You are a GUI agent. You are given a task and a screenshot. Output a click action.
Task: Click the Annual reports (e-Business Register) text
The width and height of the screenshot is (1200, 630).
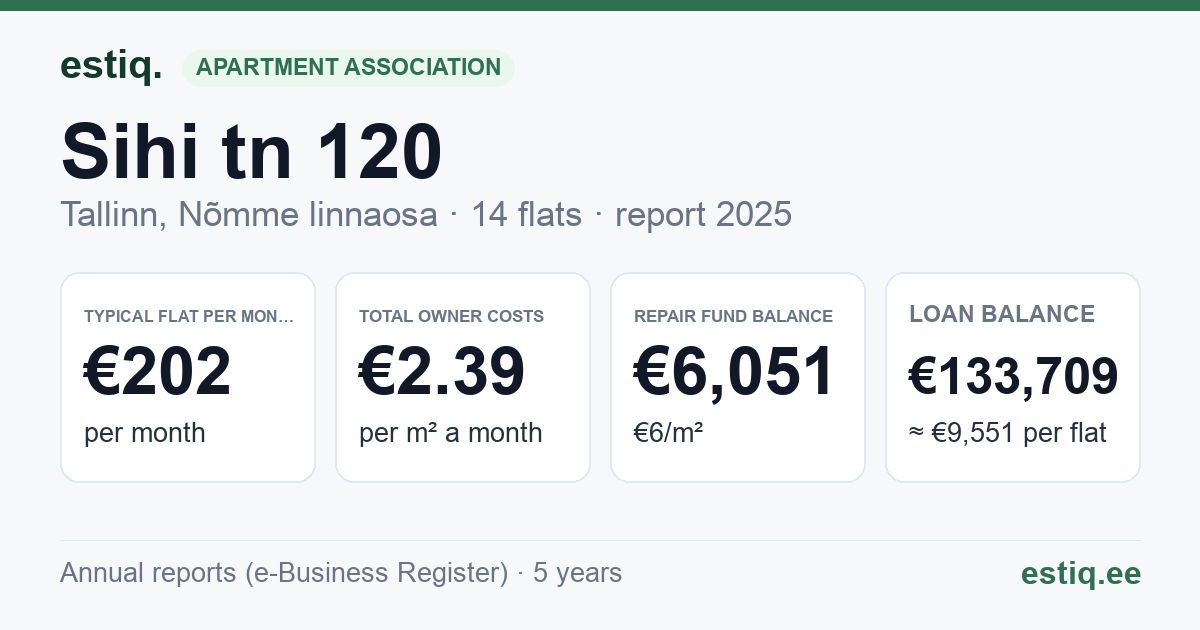tap(284, 573)
